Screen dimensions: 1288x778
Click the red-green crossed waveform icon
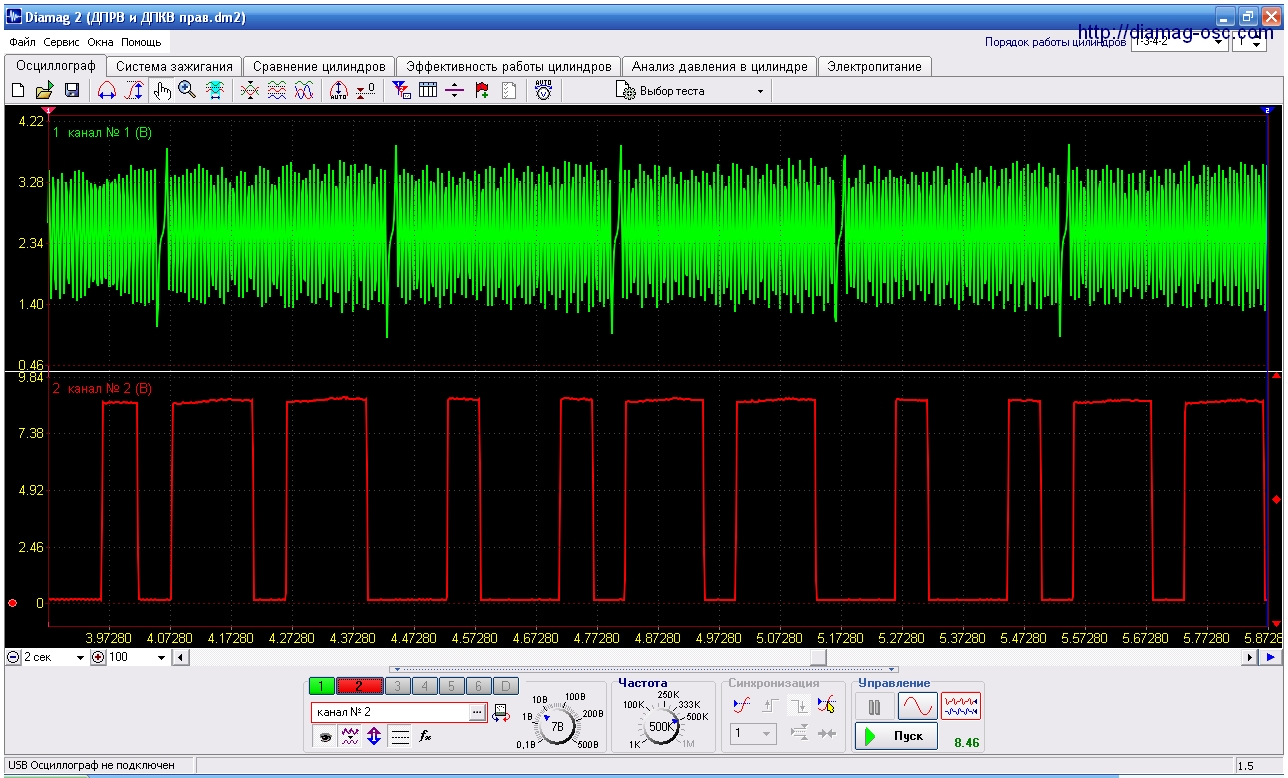tap(251, 91)
